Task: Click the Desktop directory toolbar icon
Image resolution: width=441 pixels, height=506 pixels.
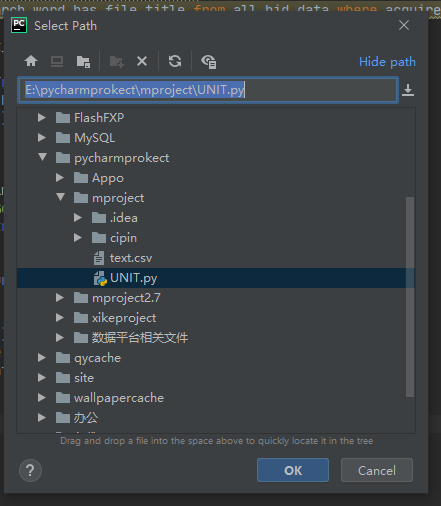Action: (x=57, y=61)
